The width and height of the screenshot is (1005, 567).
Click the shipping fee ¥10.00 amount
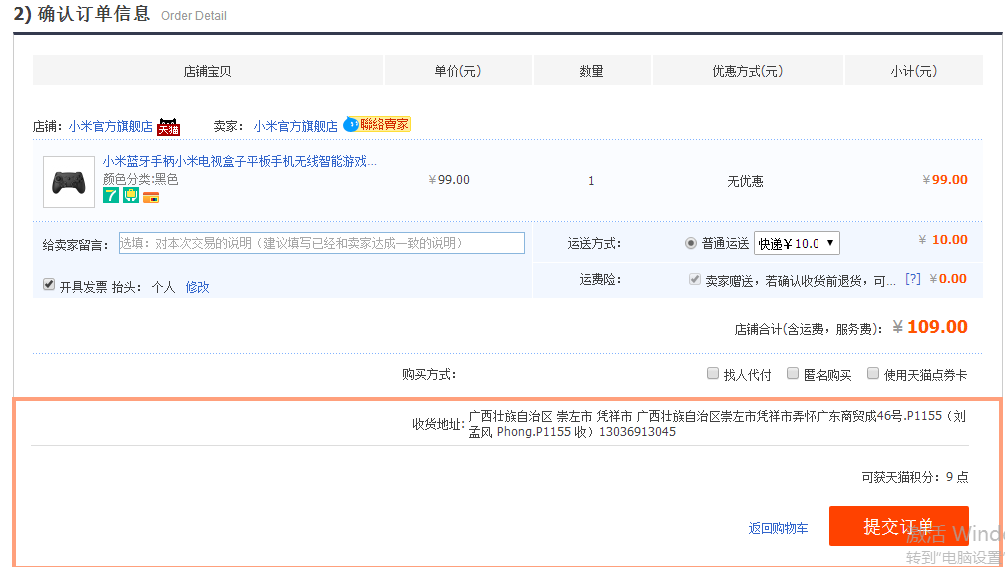pyautogui.click(x=943, y=240)
